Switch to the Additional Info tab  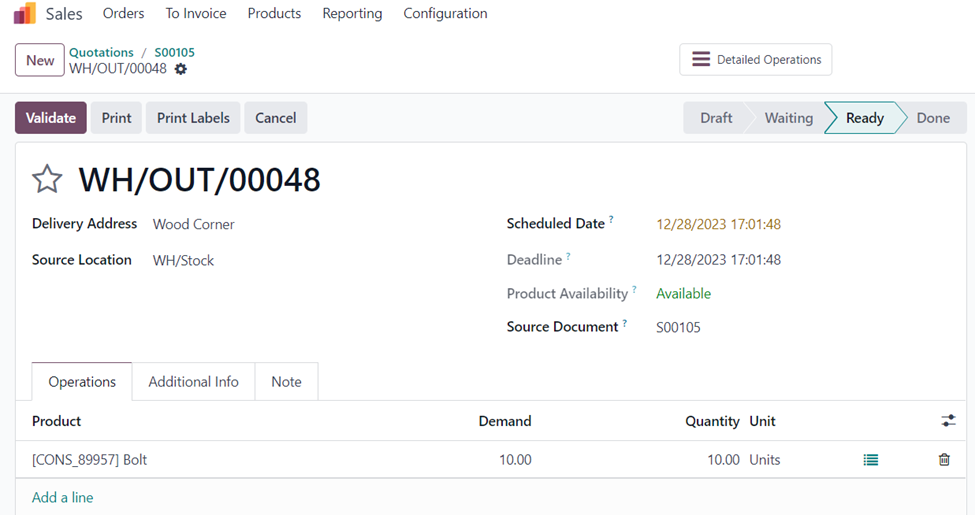pyautogui.click(x=193, y=382)
